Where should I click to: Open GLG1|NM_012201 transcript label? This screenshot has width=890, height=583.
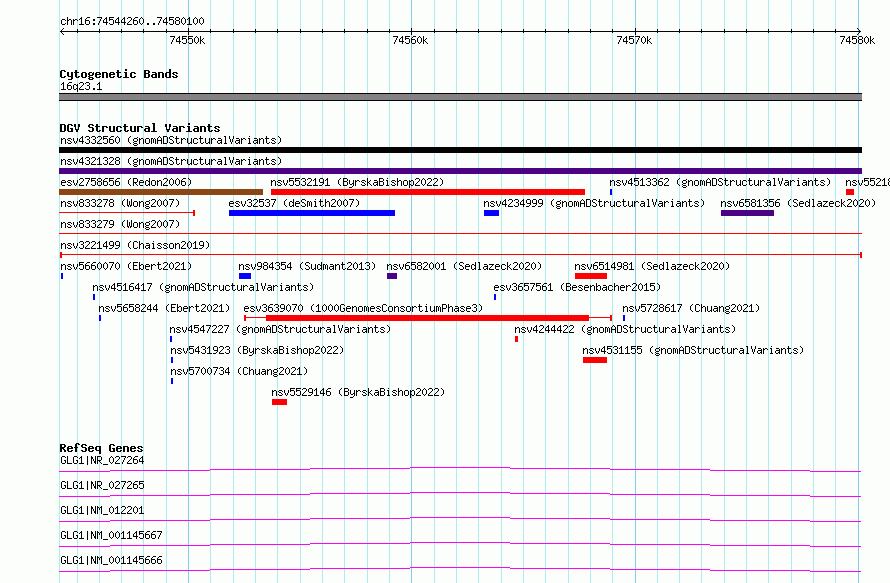click(102, 510)
